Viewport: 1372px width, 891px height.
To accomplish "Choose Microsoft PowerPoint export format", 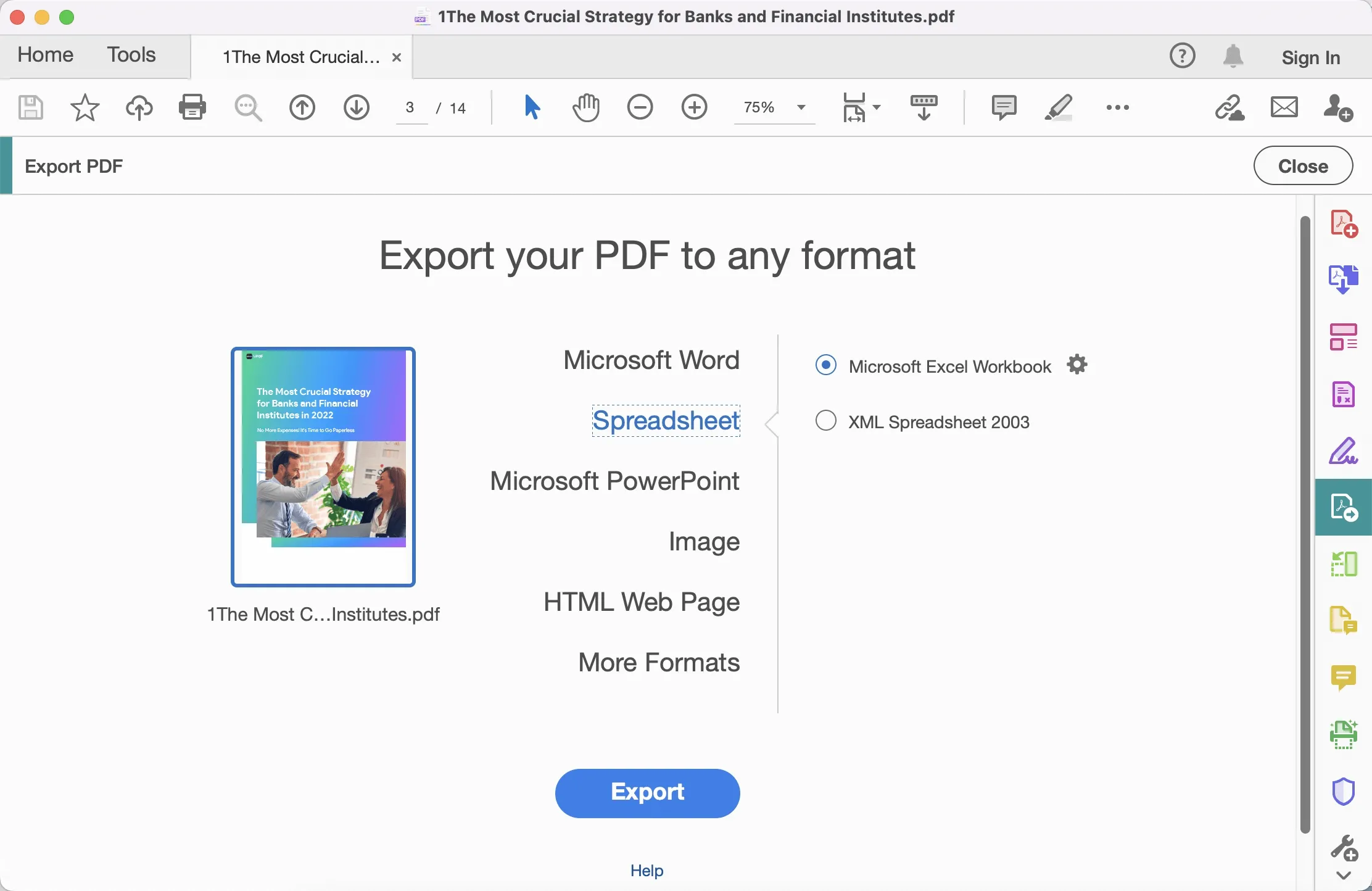I will 614,481.
